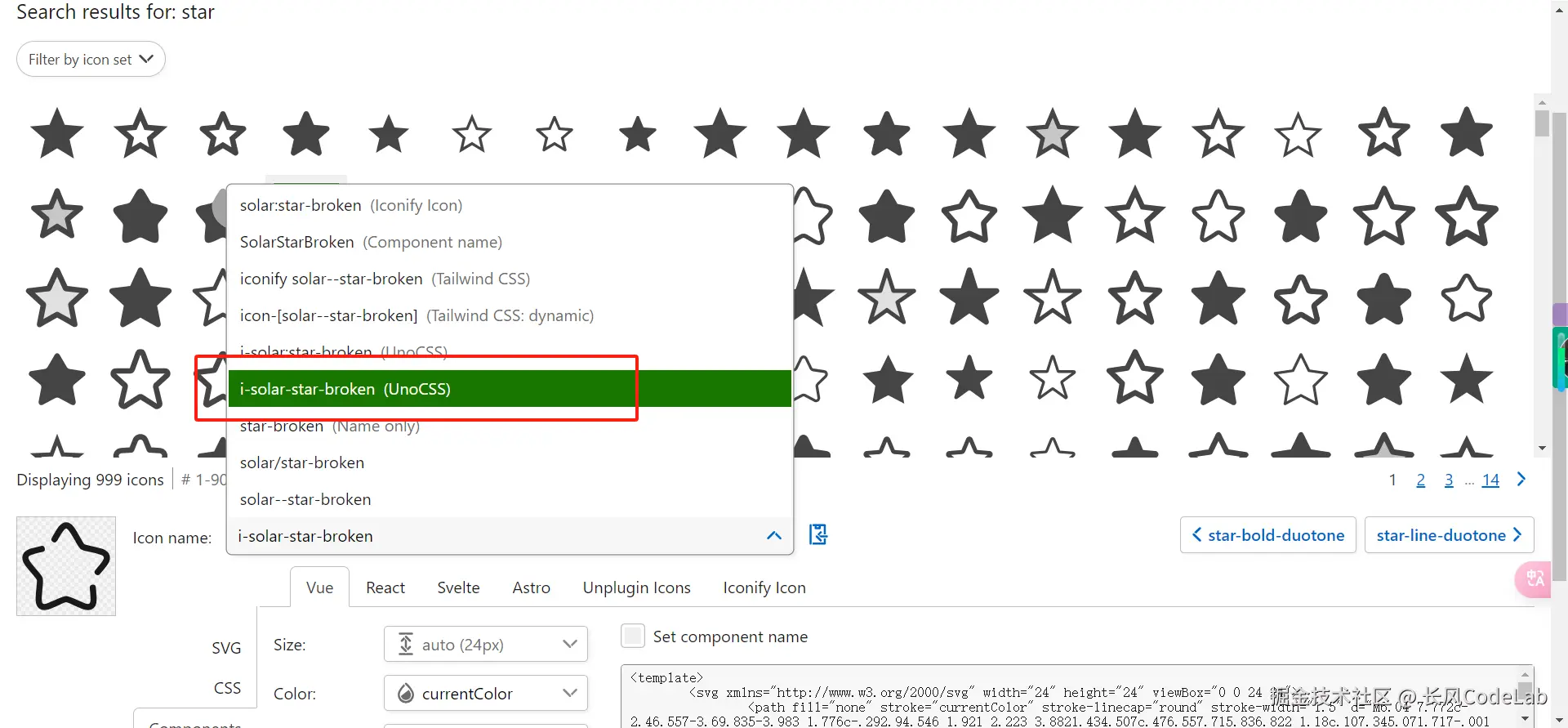
Task: Choose SolarStarBroken (Component name) option
Action: (x=510, y=242)
